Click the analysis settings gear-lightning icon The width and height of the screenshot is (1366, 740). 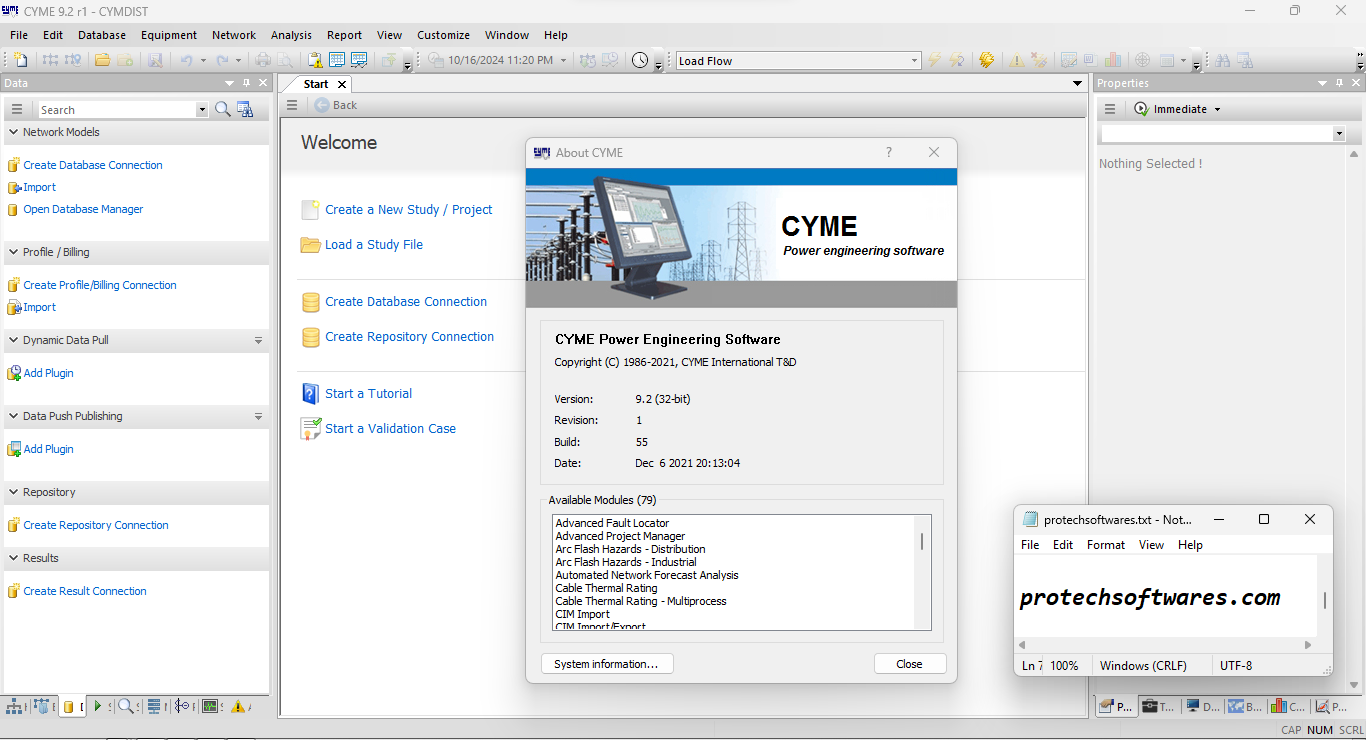click(x=986, y=60)
